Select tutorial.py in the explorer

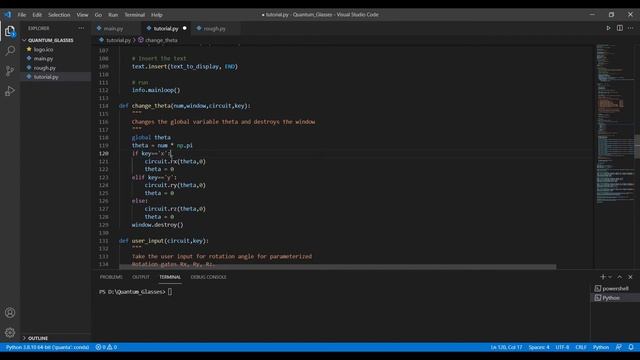[46, 77]
